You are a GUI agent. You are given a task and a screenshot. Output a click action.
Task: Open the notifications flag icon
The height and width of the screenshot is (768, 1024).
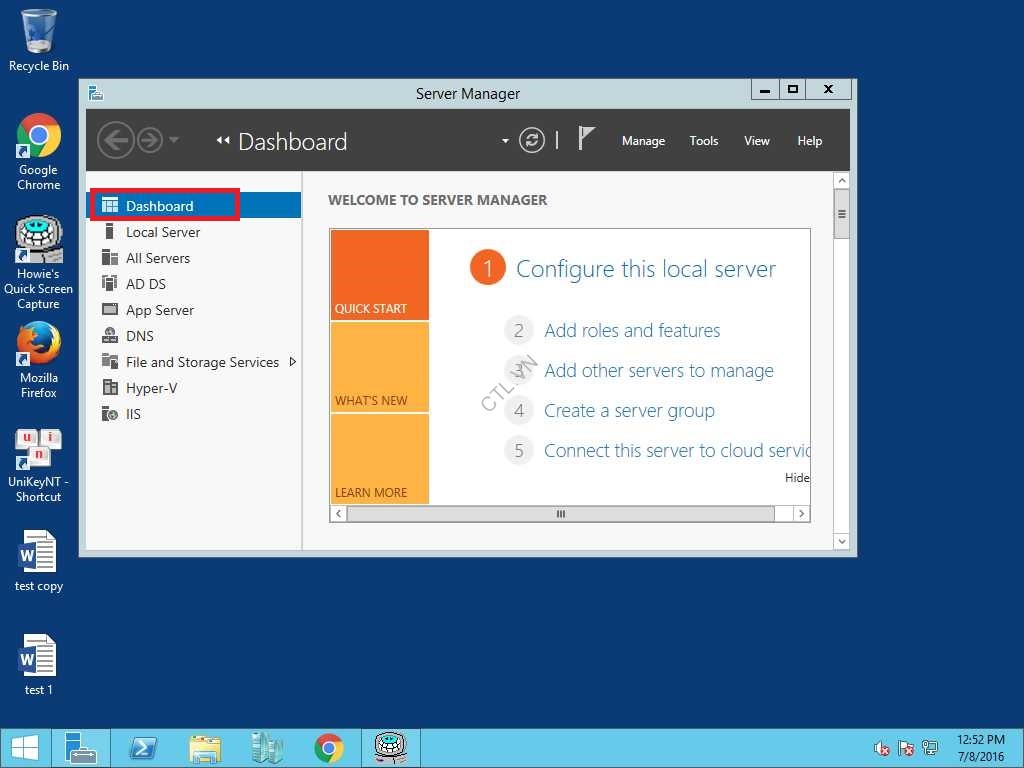(587, 140)
